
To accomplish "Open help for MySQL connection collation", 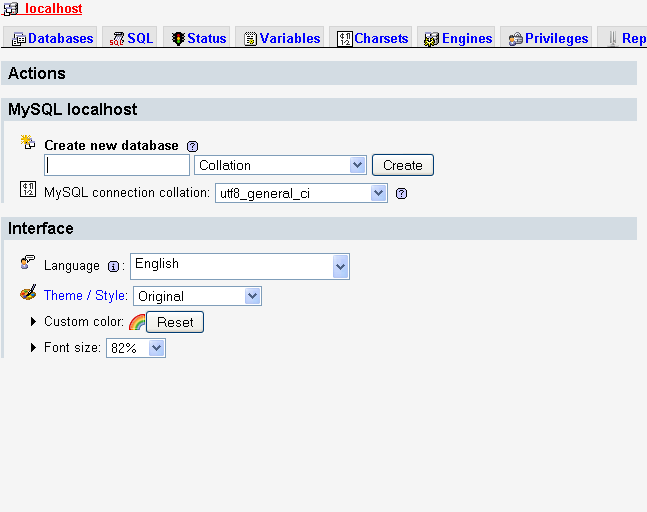I will coord(401,193).
